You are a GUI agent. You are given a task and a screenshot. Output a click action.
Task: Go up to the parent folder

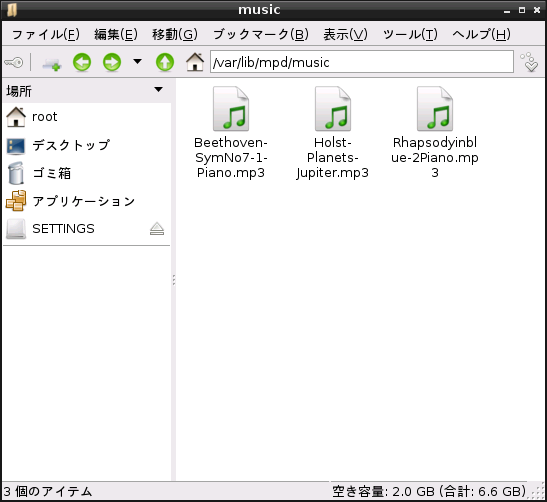pyautogui.click(x=165, y=63)
